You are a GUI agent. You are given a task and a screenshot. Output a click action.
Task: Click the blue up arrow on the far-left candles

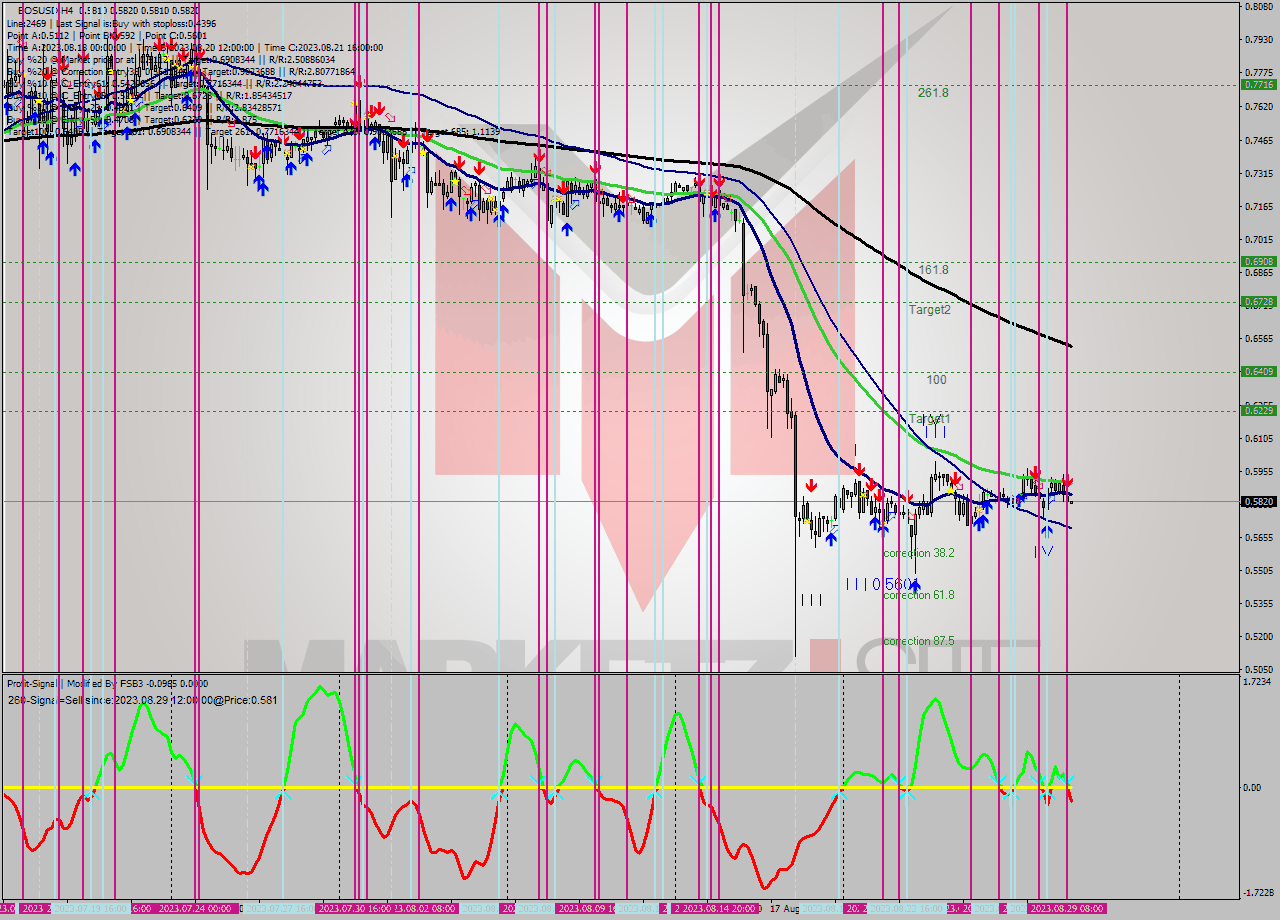point(43,147)
